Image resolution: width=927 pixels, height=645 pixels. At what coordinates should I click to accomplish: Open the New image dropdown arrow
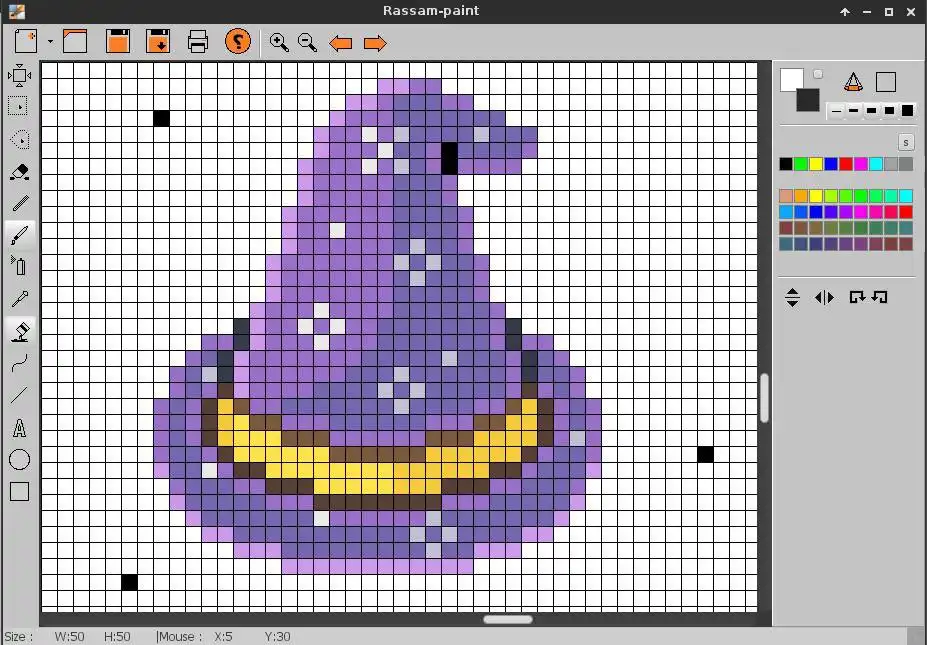50,41
